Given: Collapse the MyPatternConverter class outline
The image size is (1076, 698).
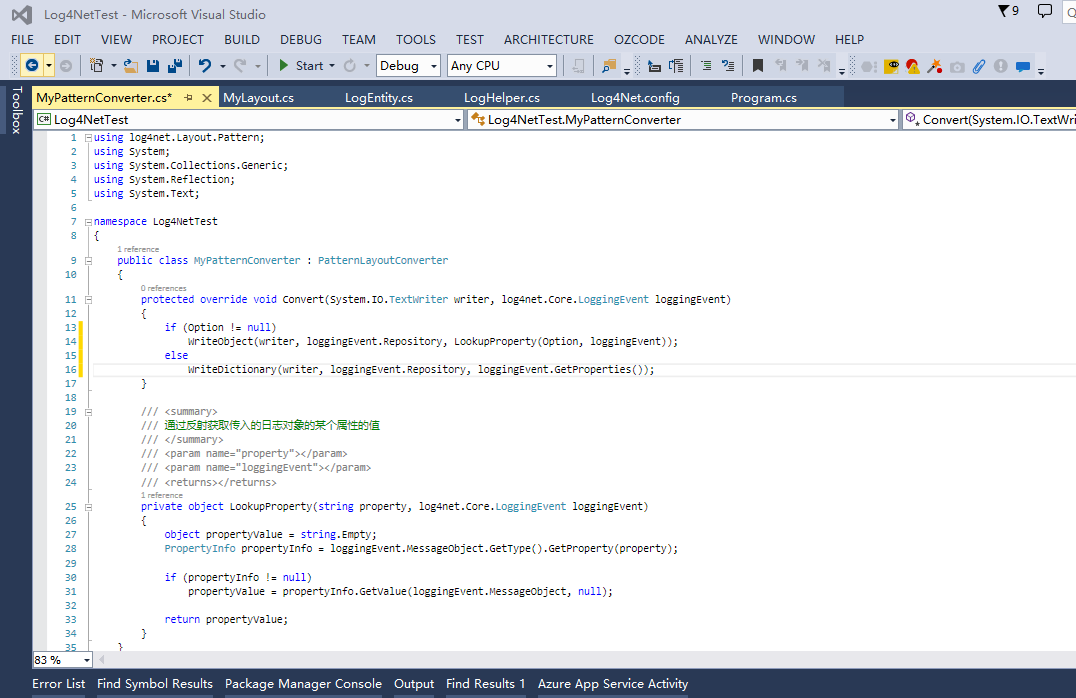Looking at the screenshot, I should click(88, 261).
